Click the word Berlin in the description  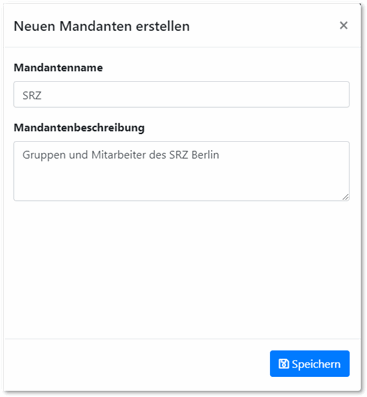[x=205, y=155]
